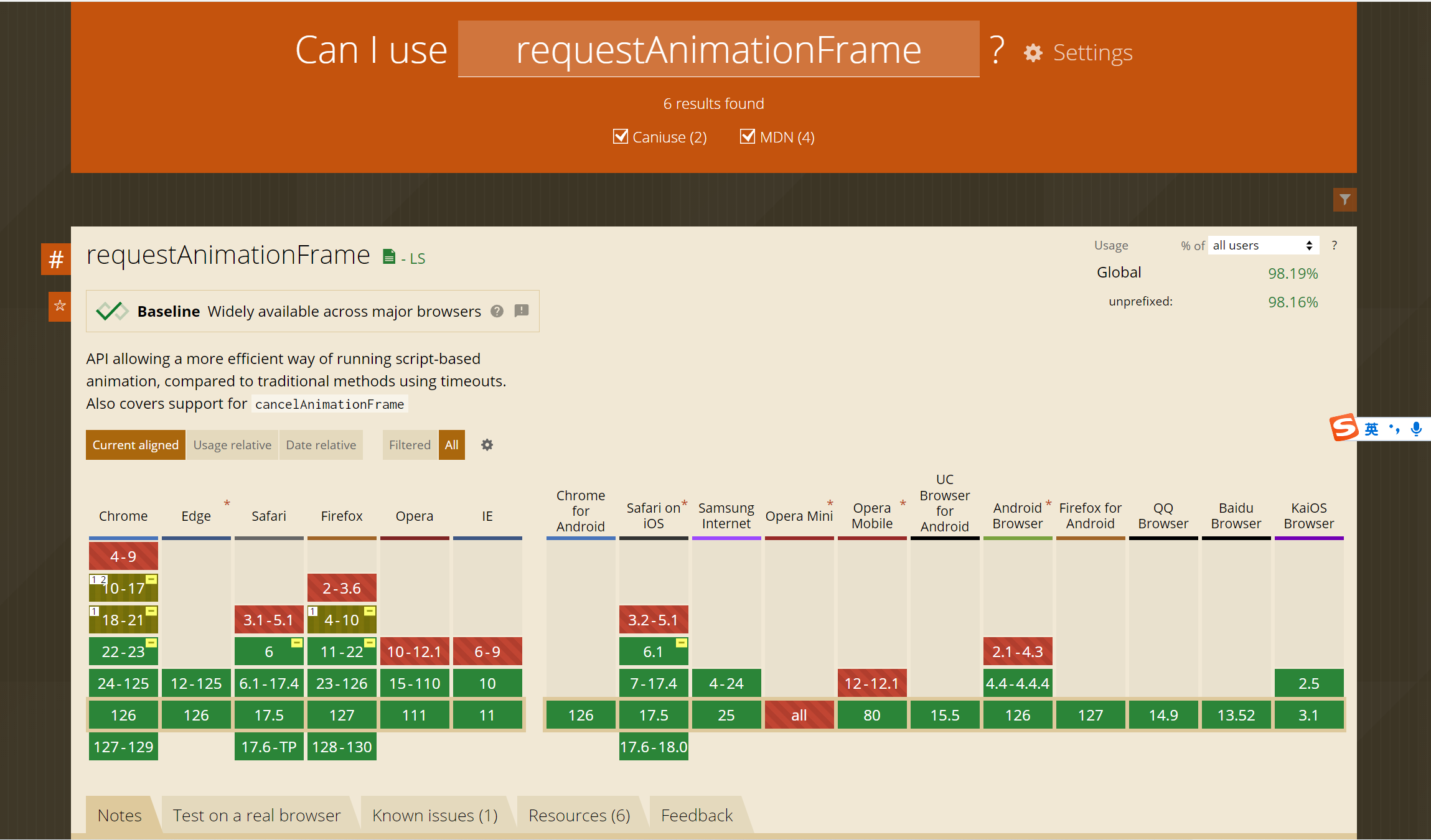Click the Global usage 98.19% value
The image size is (1431, 840).
point(1293,273)
